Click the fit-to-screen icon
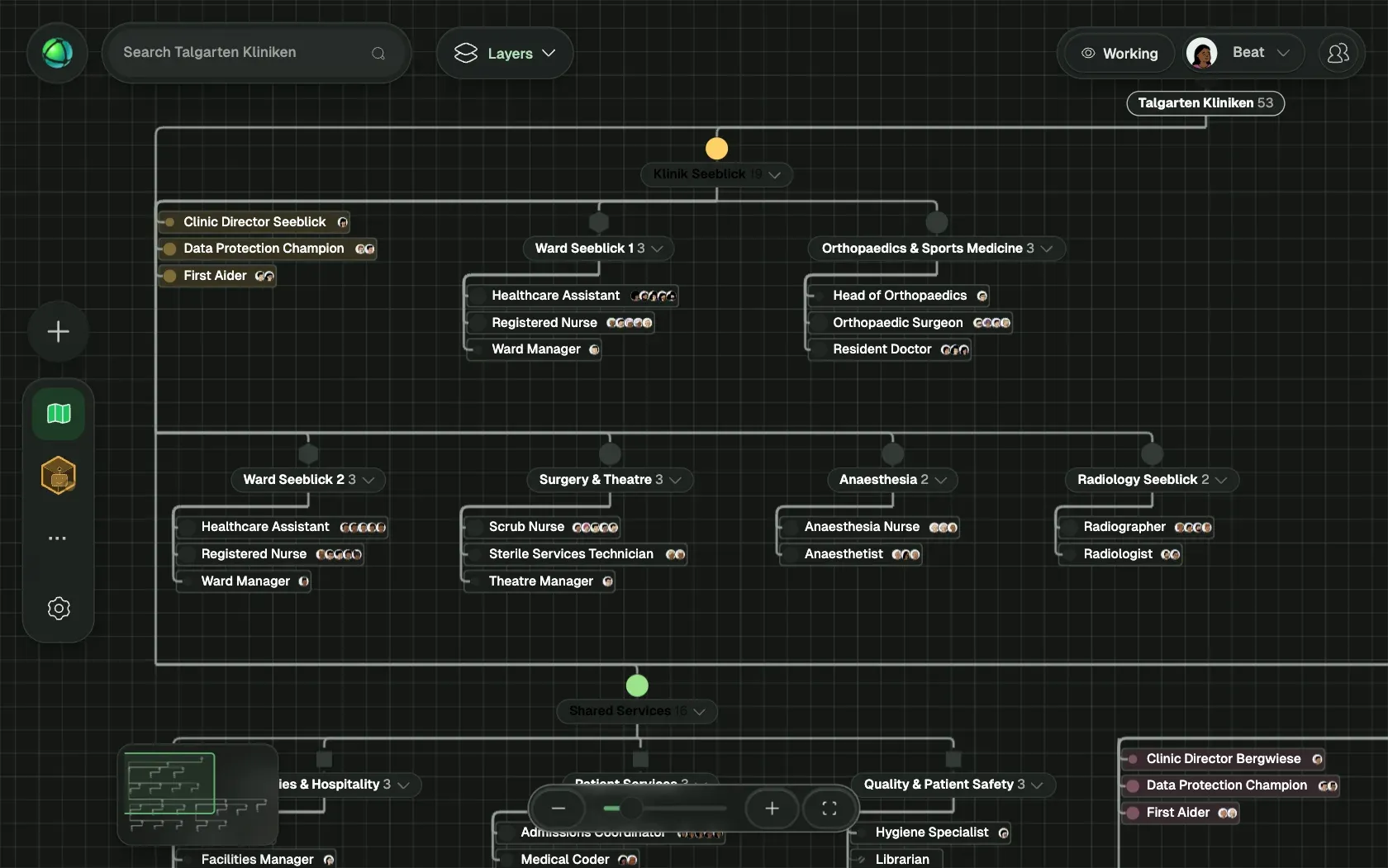Viewport: 1388px width, 868px height. (x=829, y=809)
